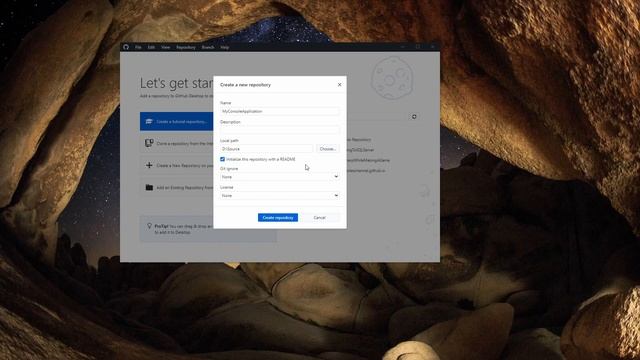Click the repository Name input field
Image resolution: width=640 pixels, height=360 pixels.
[x=280, y=111]
